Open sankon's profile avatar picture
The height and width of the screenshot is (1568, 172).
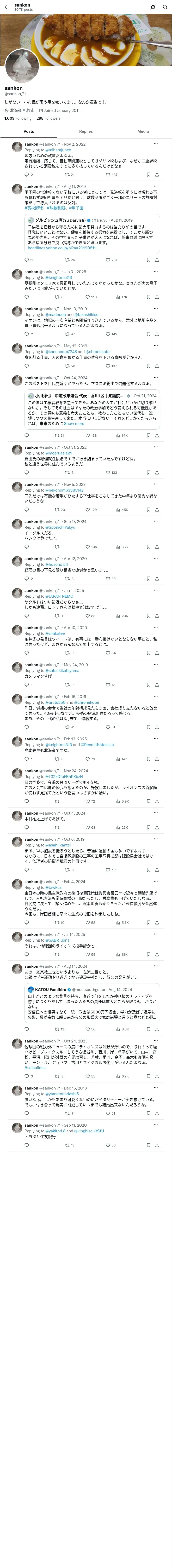point(22,66)
